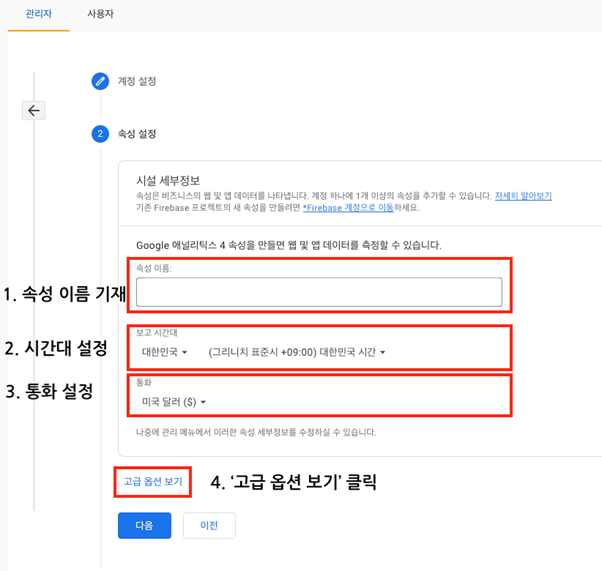Switch to the 사용자 tab
The height and width of the screenshot is (571, 602).
(x=100, y=14)
